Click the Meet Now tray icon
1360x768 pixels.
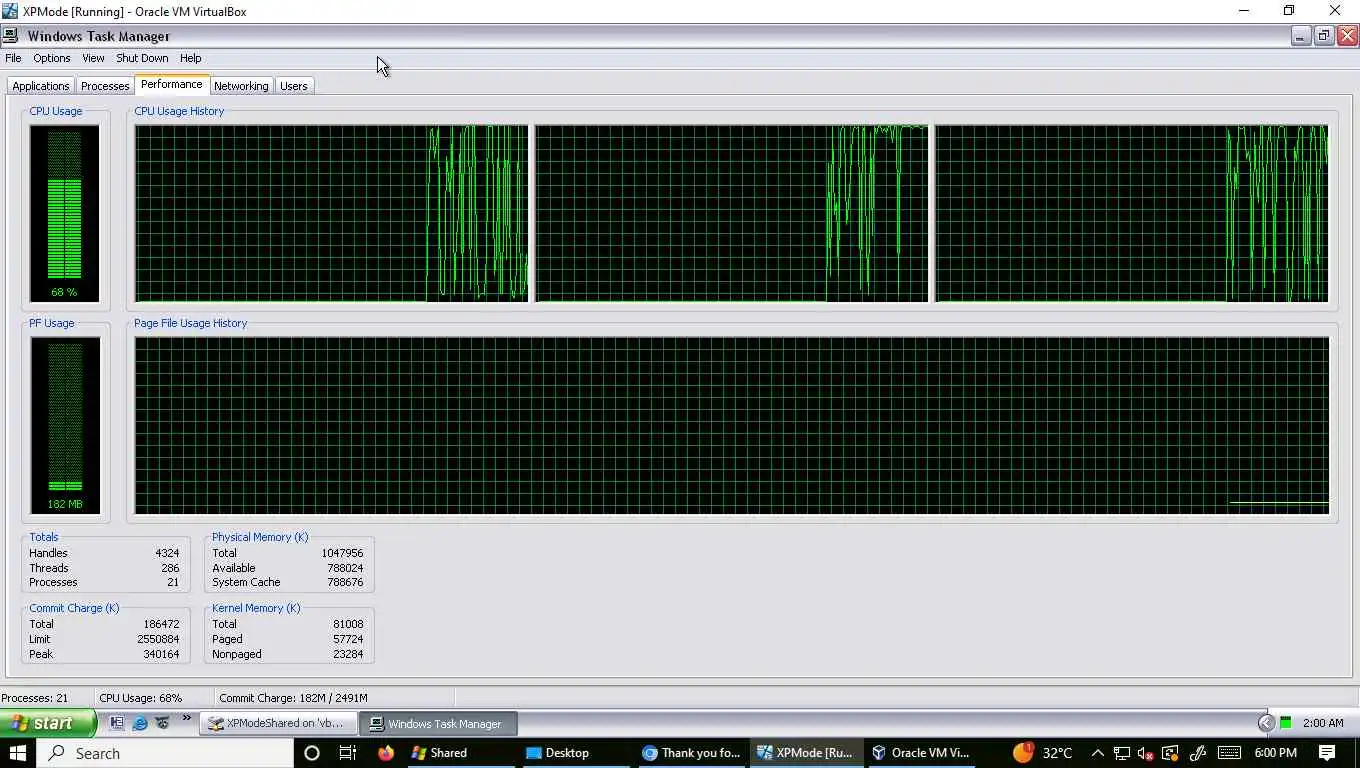point(1170,753)
